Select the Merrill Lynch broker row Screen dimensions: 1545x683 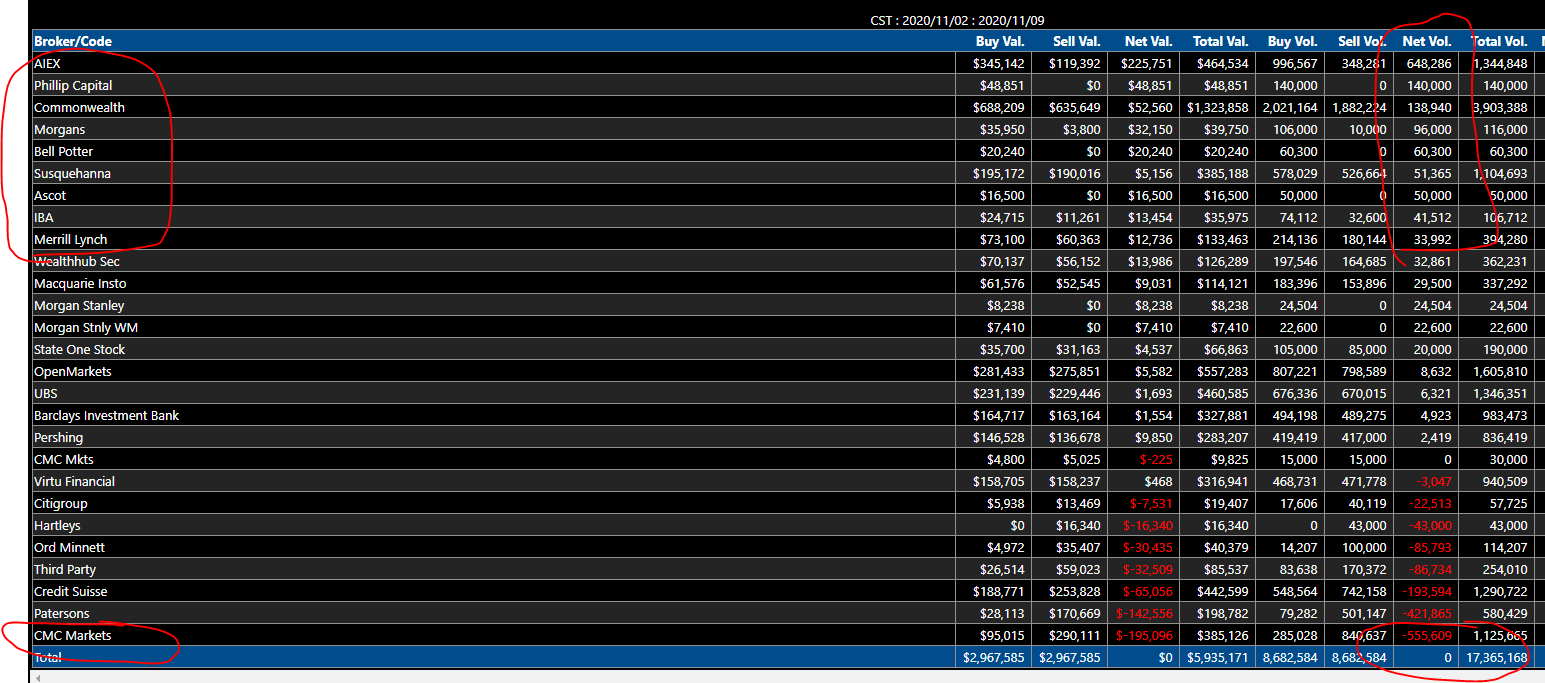click(x=787, y=239)
